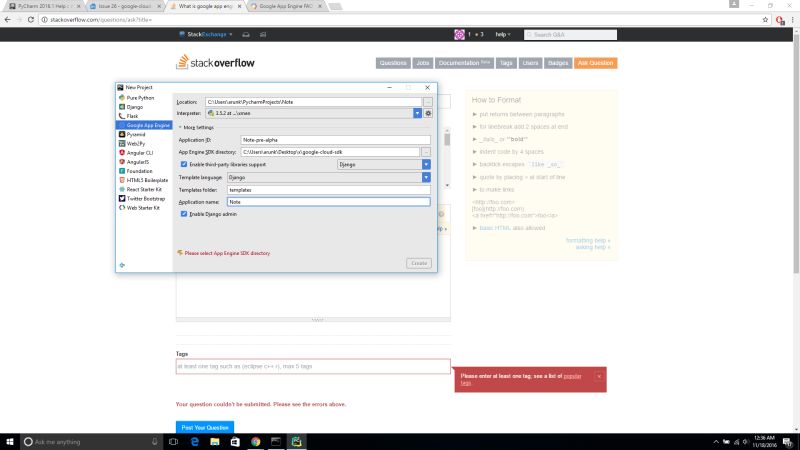Open popular tags link in error

[x=572, y=376]
